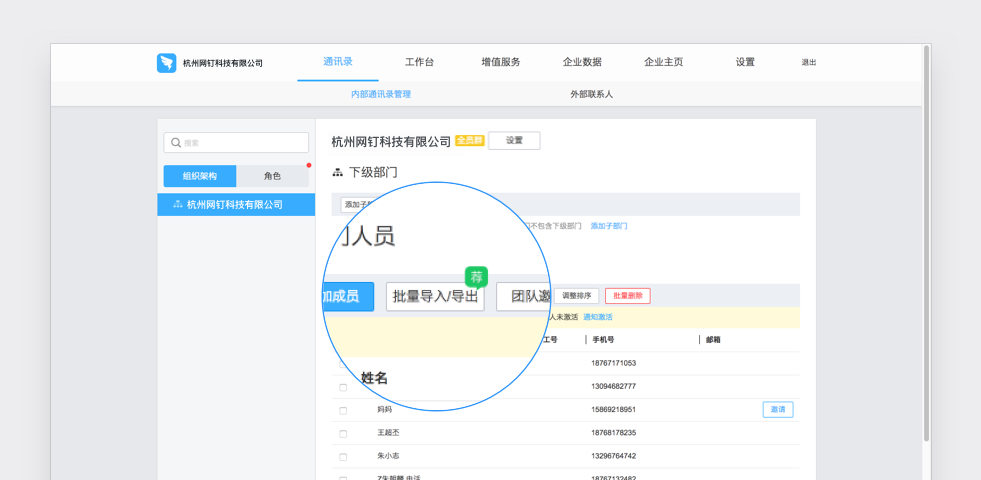Click the 下级部门 section heading
The height and width of the screenshot is (480, 981).
click(x=373, y=172)
